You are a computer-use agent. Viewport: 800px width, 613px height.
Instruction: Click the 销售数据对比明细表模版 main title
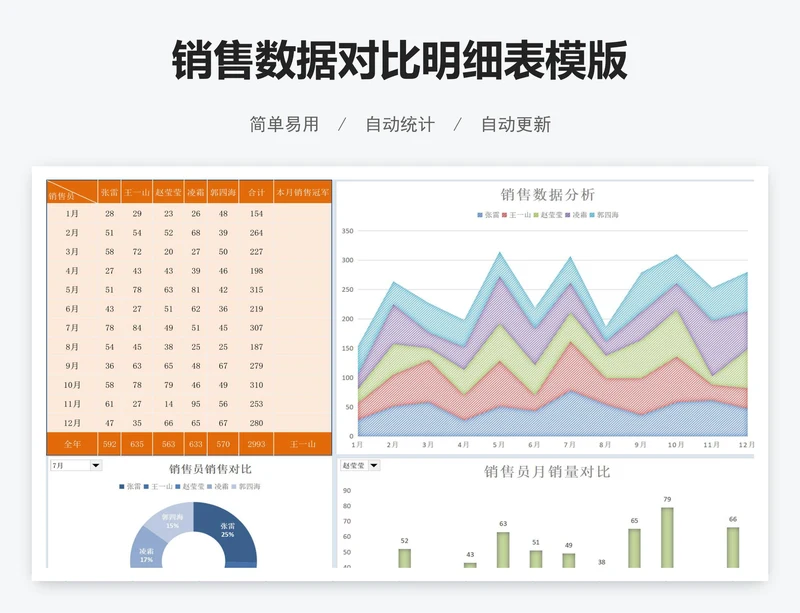(400, 60)
